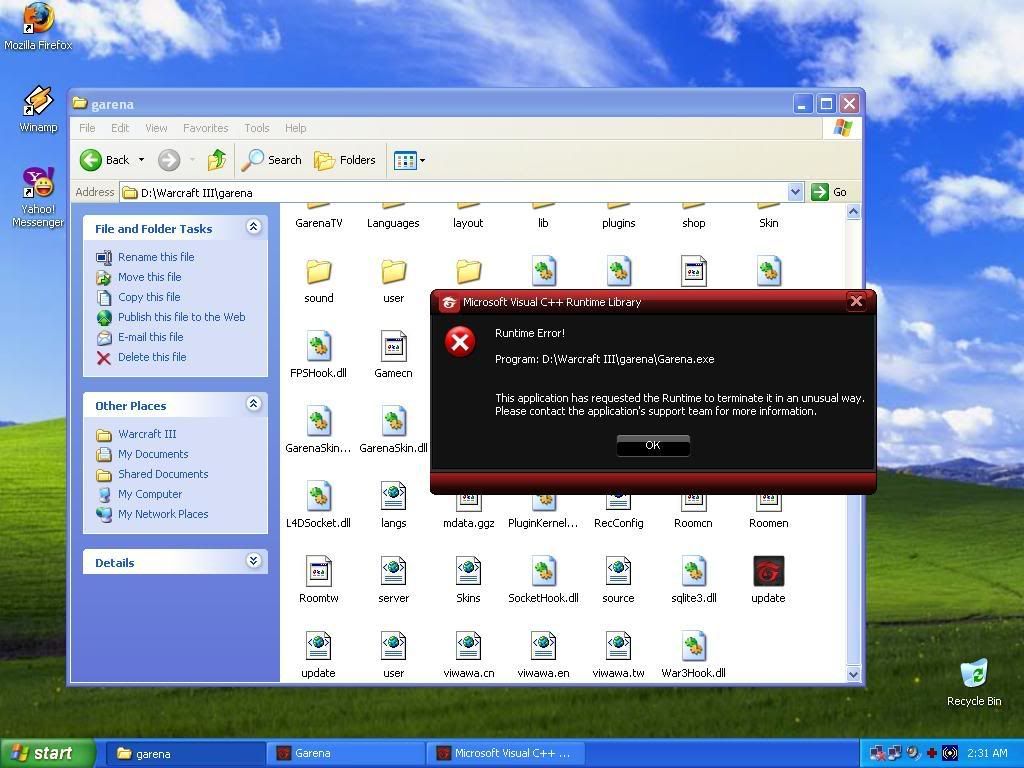Open the Recycle Bin
Image resolution: width=1024 pixels, height=768 pixels.
point(973,675)
